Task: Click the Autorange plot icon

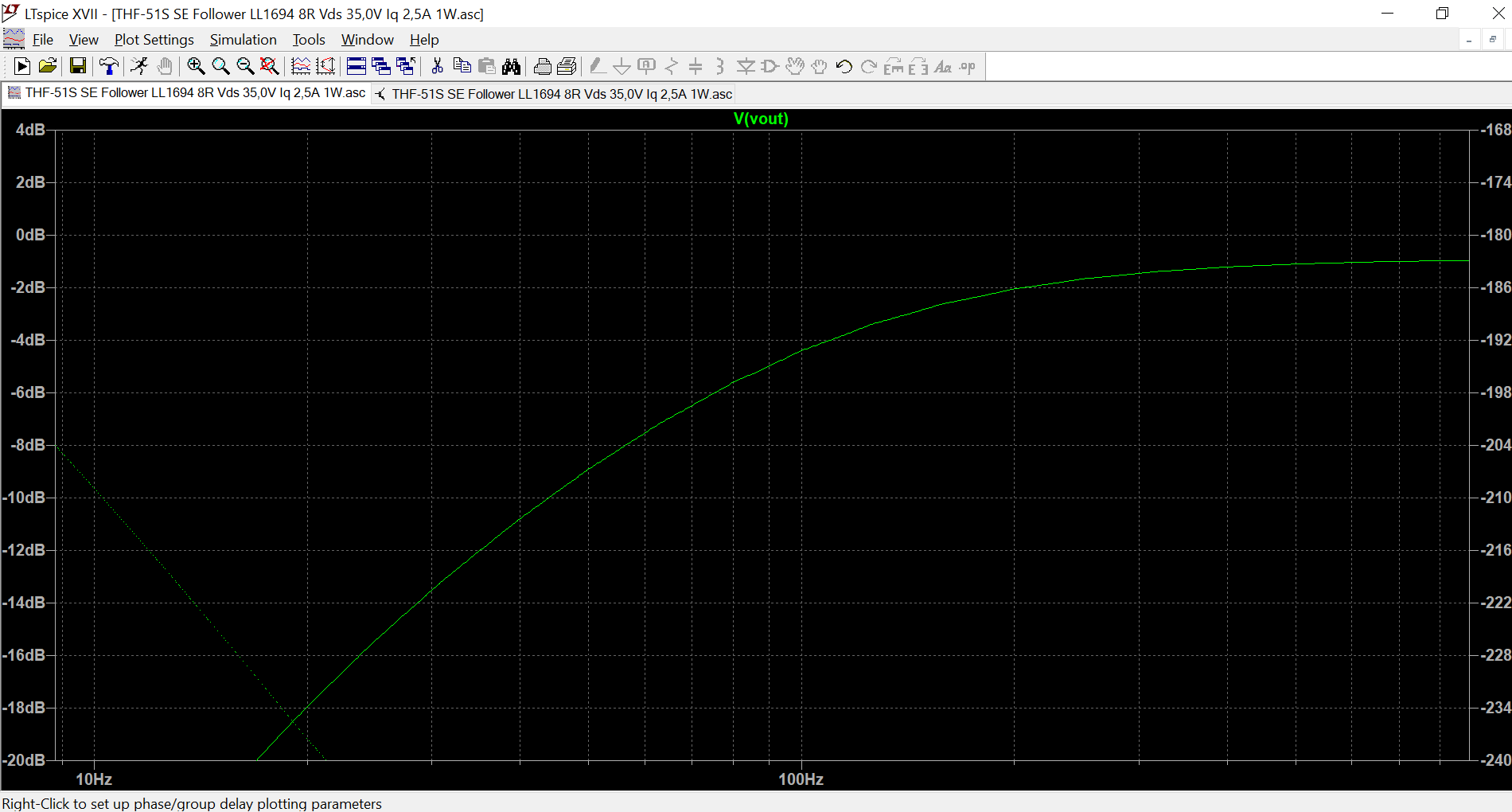Action: pos(301,67)
